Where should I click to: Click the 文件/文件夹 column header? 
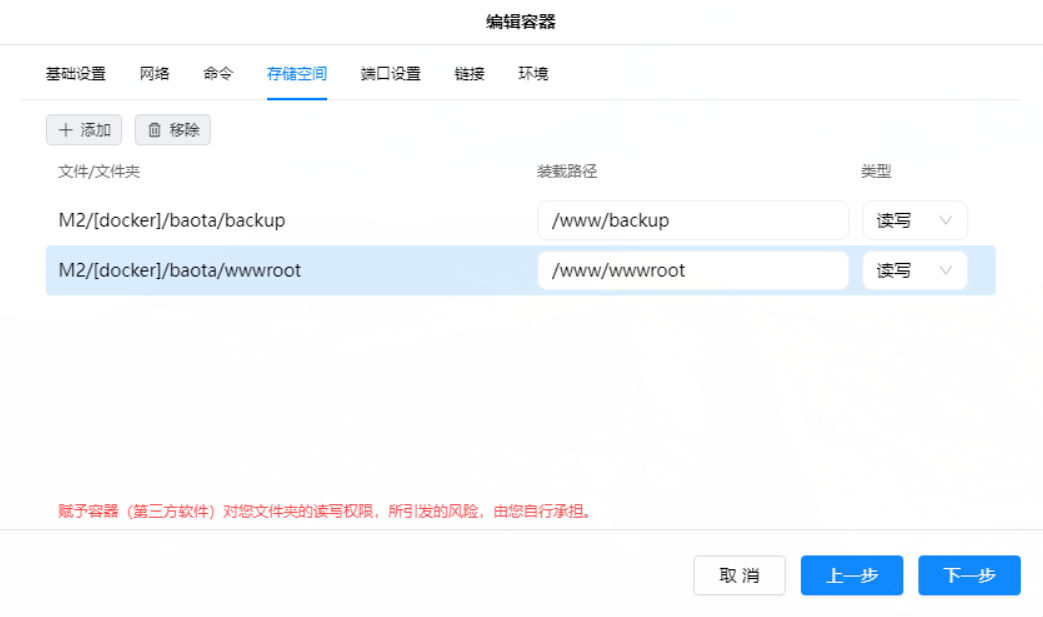coord(99,171)
